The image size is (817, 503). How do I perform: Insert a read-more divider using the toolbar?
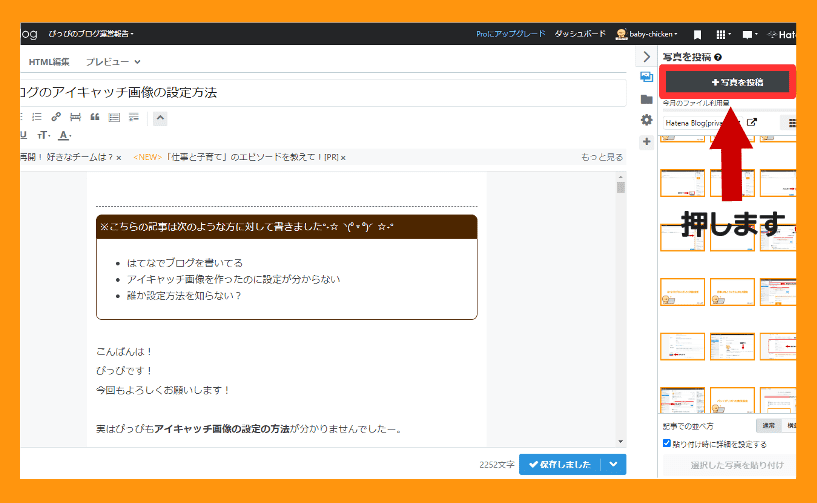(75, 117)
